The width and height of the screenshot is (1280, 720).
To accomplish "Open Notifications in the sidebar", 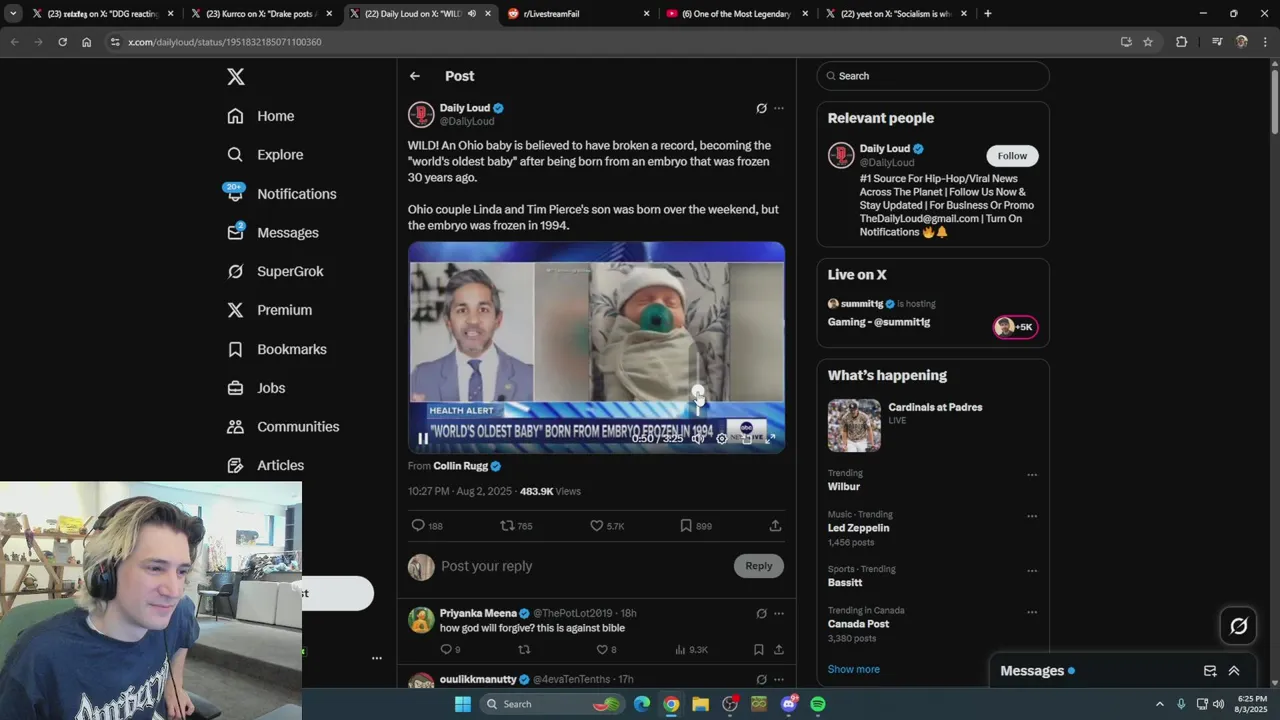I will [x=281, y=194].
